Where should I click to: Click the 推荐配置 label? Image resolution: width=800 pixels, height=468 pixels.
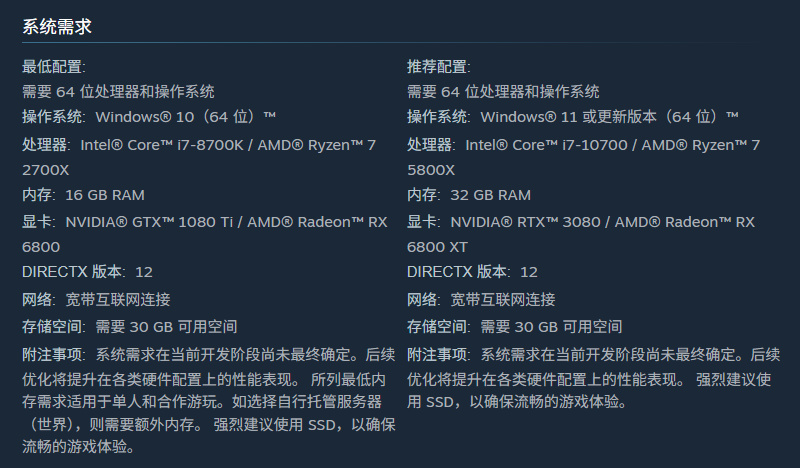point(438,67)
